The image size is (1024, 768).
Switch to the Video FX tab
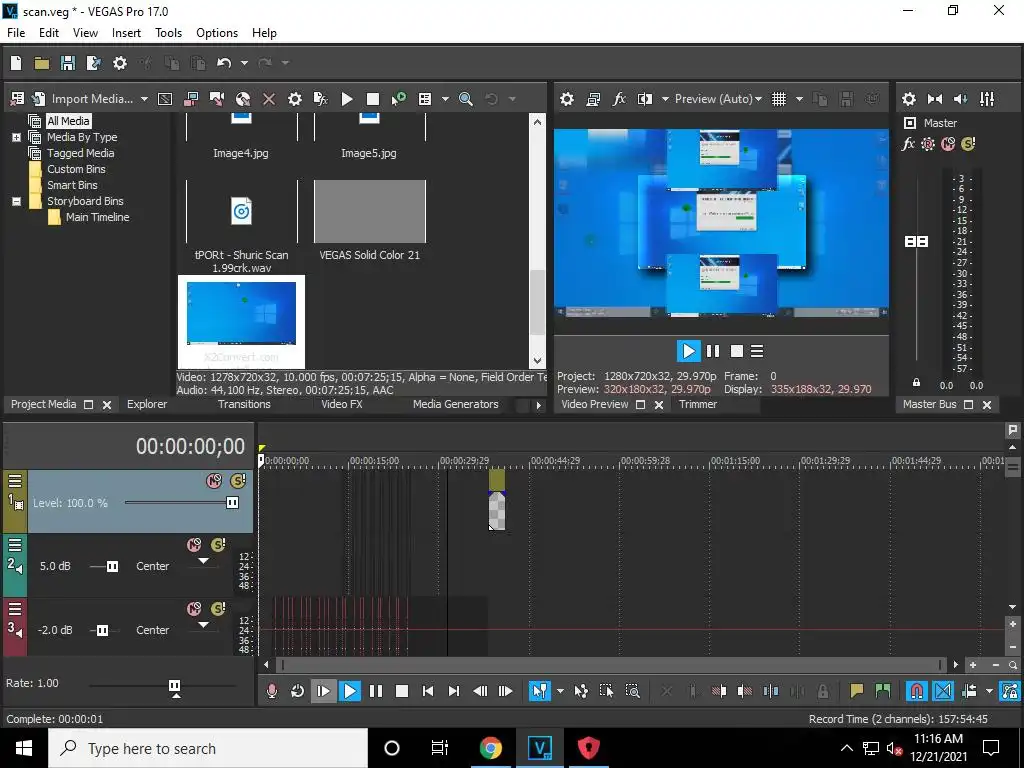pos(342,404)
